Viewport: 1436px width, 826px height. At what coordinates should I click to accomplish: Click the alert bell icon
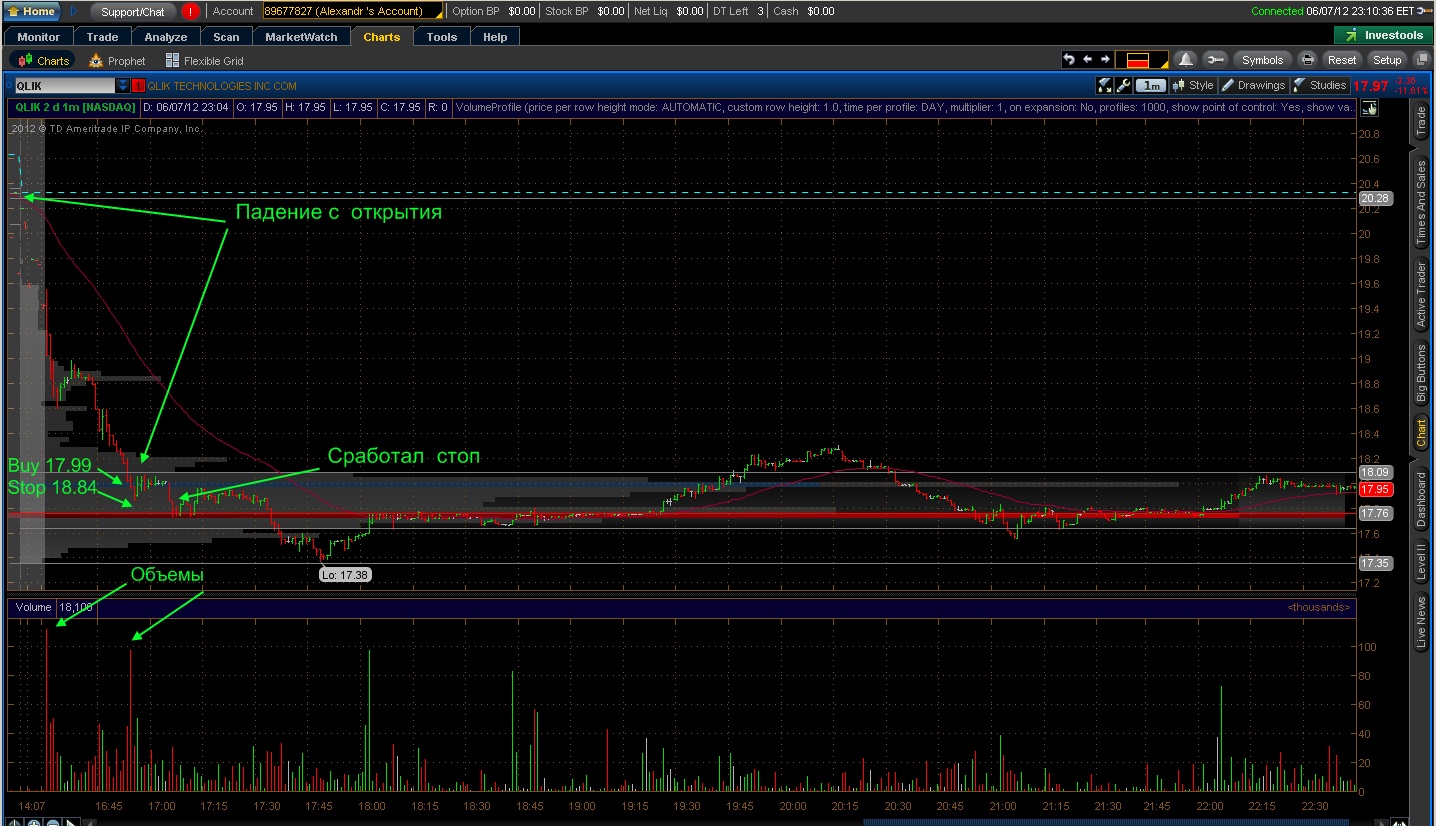(1185, 60)
